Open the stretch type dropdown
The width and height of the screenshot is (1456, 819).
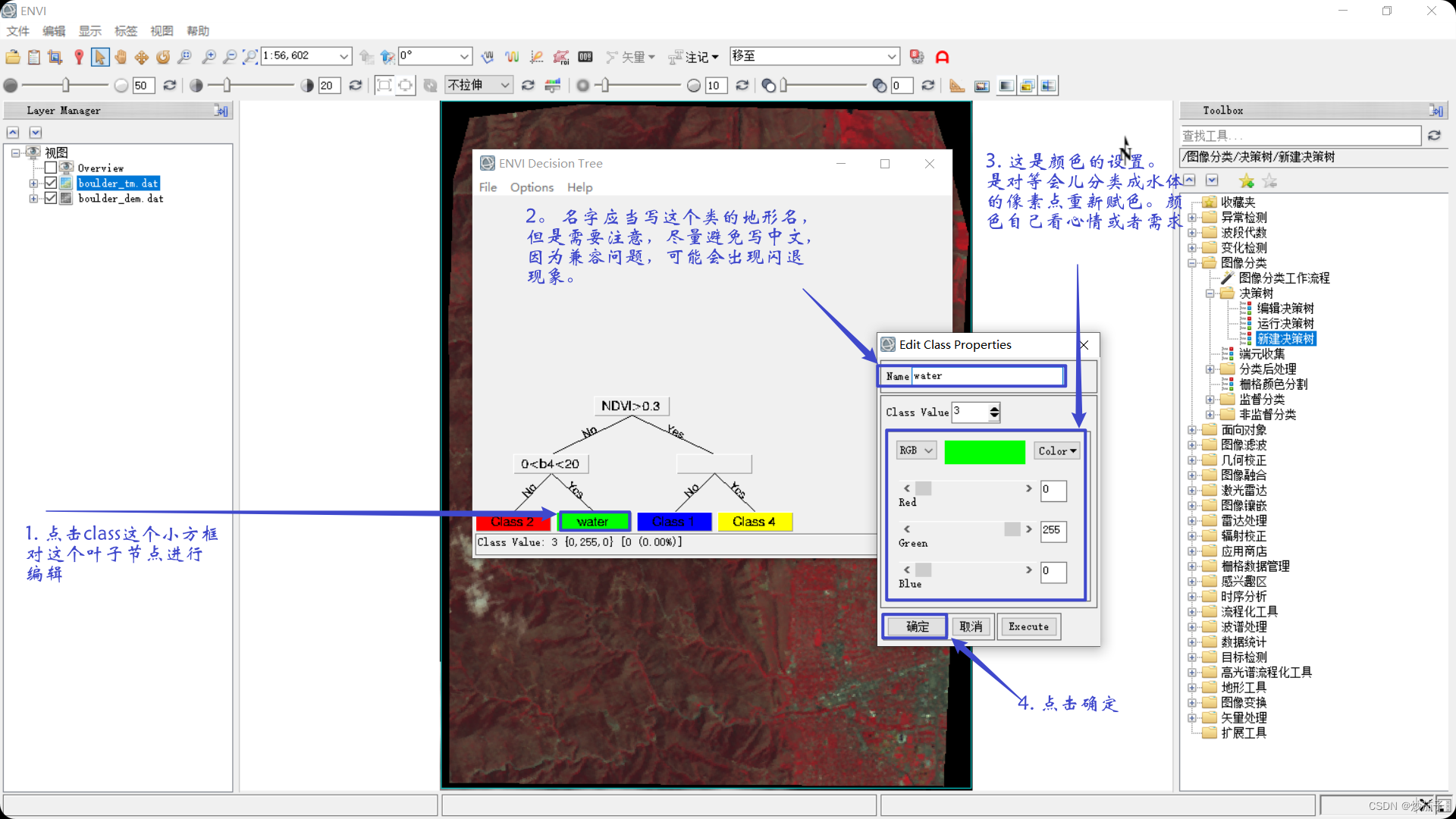[x=479, y=86]
